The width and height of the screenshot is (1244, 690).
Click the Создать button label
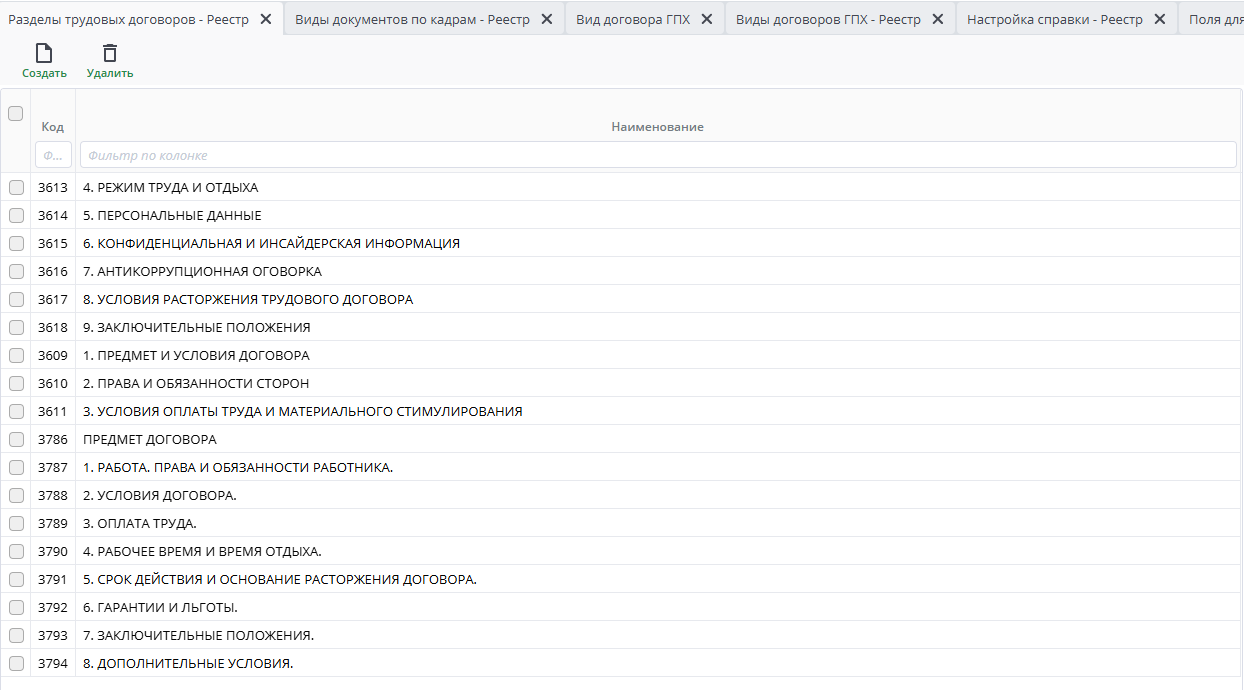point(44,73)
